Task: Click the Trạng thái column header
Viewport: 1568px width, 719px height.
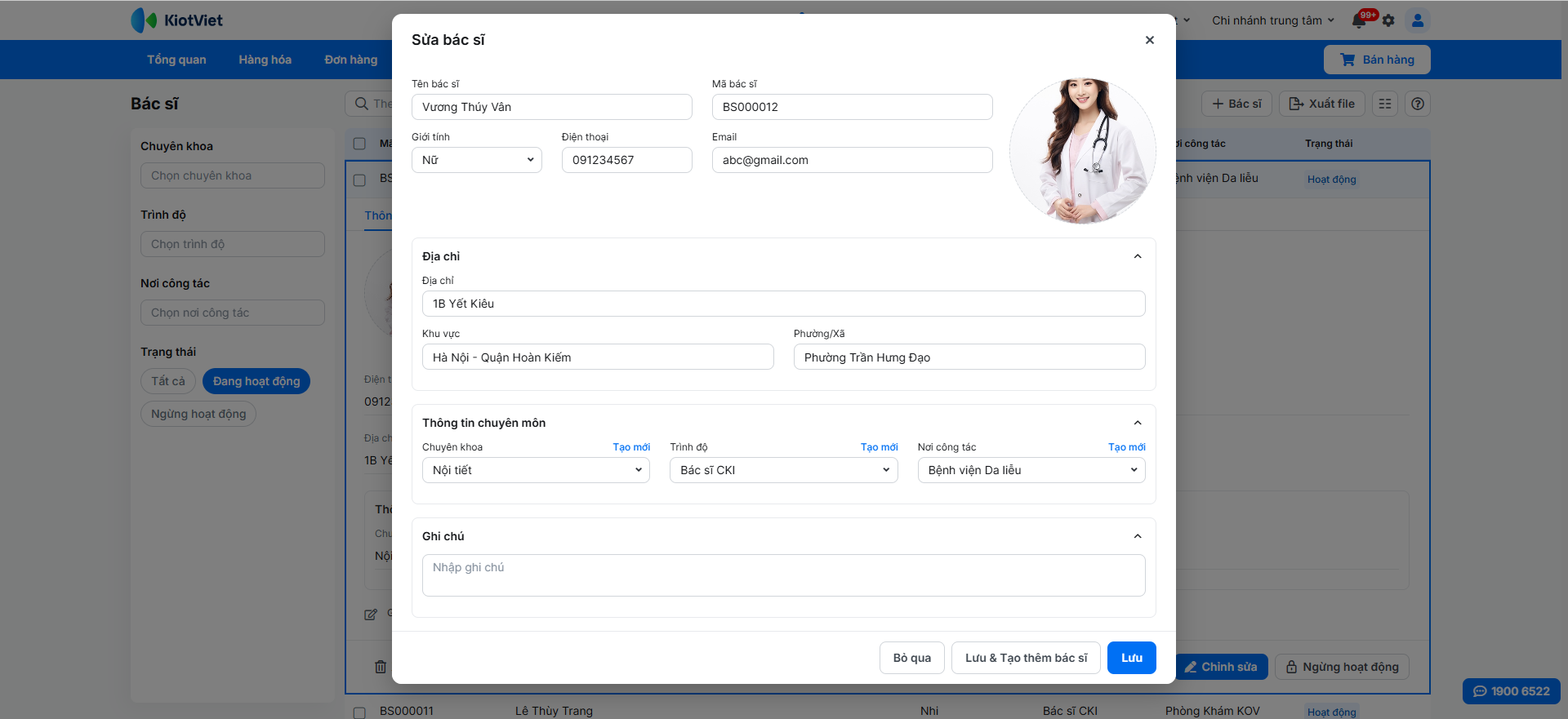Action: (1329, 144)
